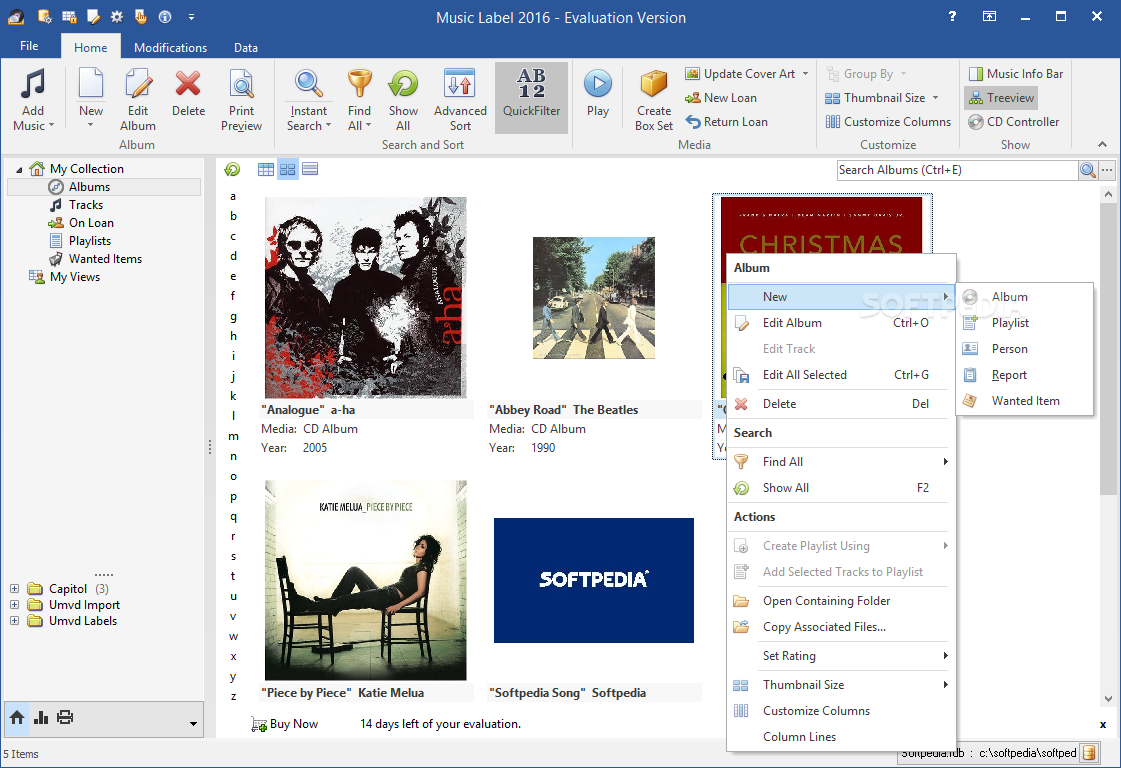
Task: Toggle the QuickFilter button
Action: [x=531, y=98]
